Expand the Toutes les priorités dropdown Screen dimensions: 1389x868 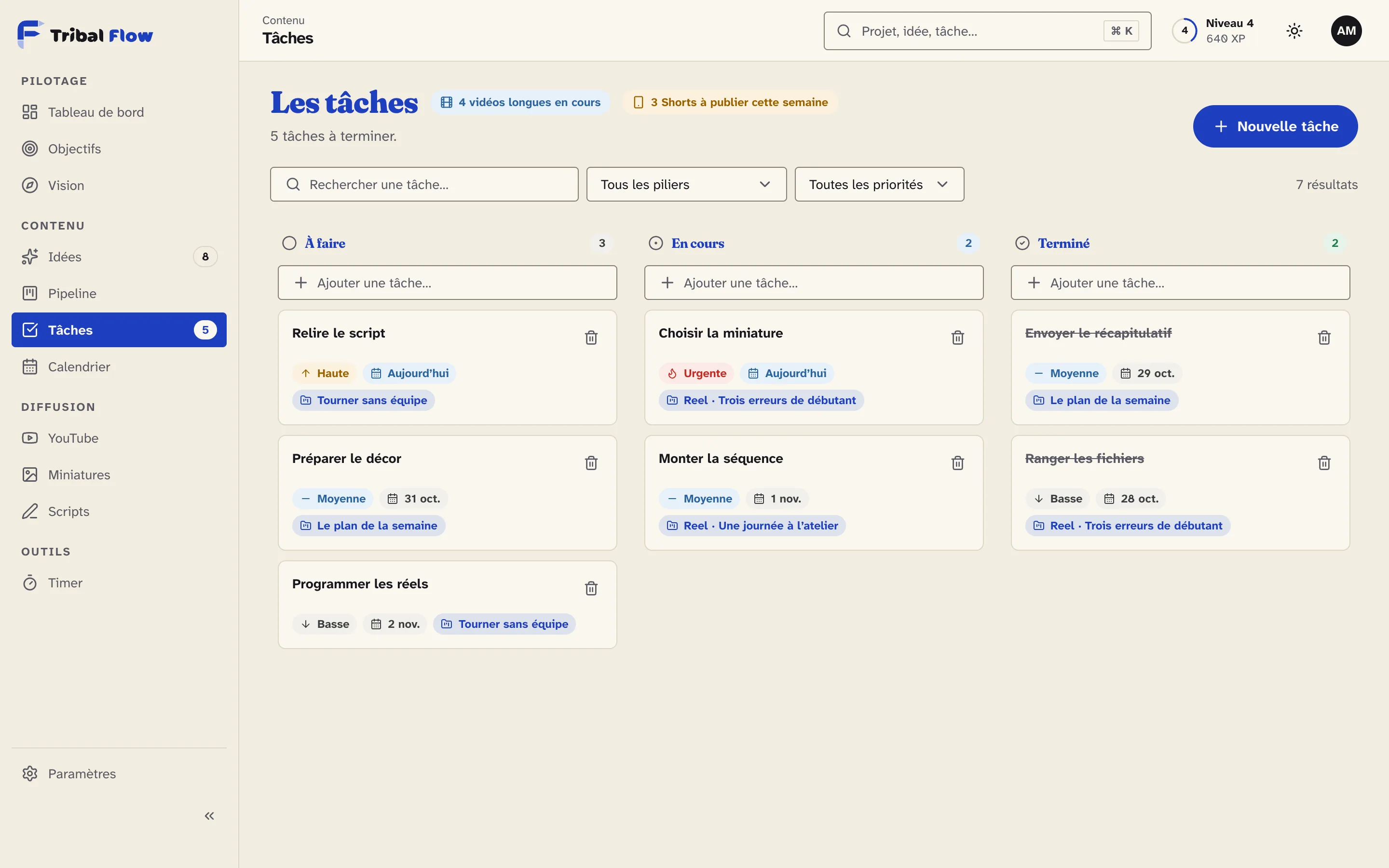[x=879, y=184]
